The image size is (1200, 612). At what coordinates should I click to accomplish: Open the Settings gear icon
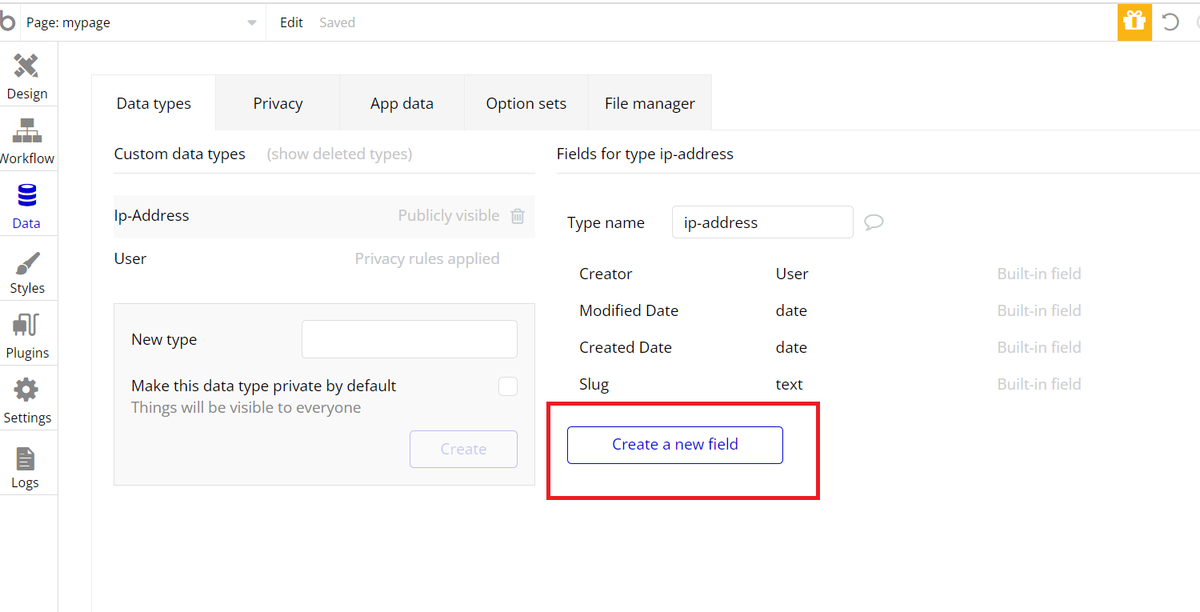pos(27,392)
